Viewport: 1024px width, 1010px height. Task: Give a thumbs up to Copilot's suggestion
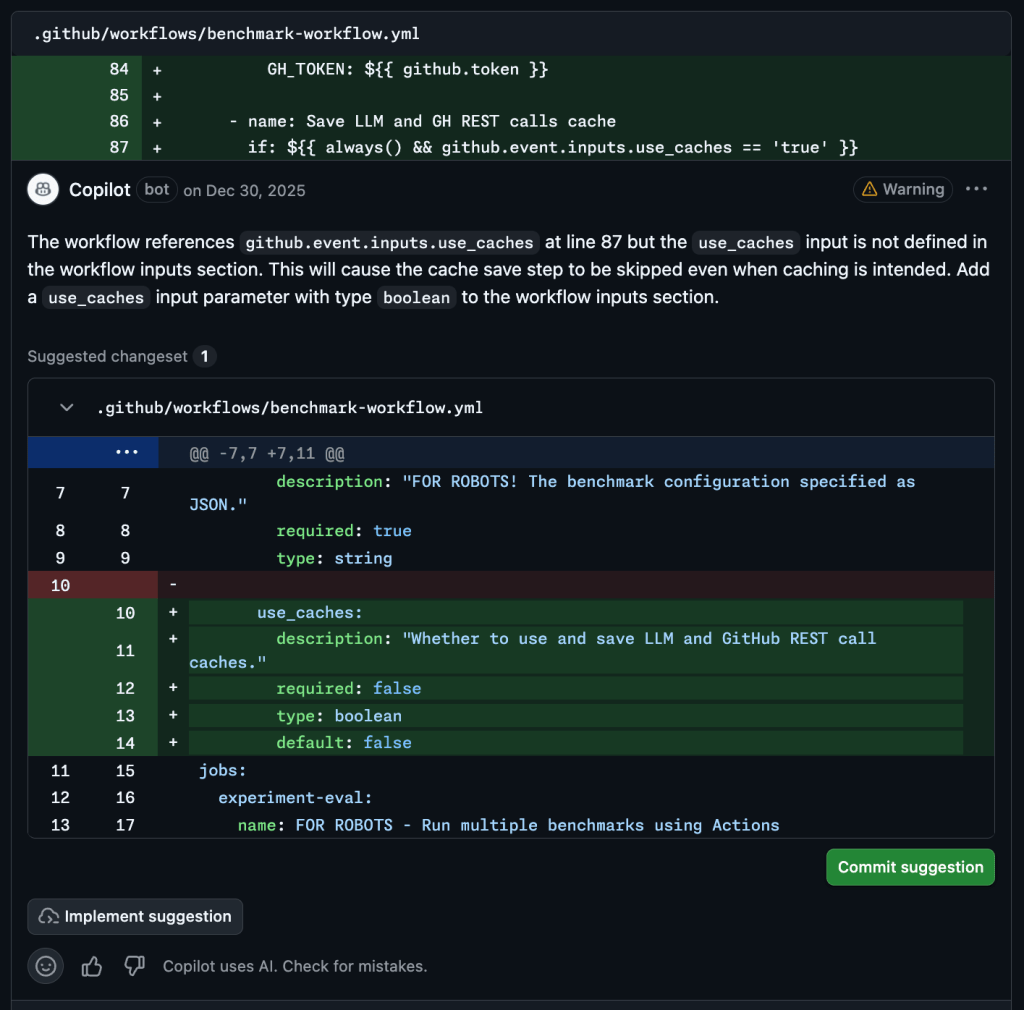coord(91,966)
